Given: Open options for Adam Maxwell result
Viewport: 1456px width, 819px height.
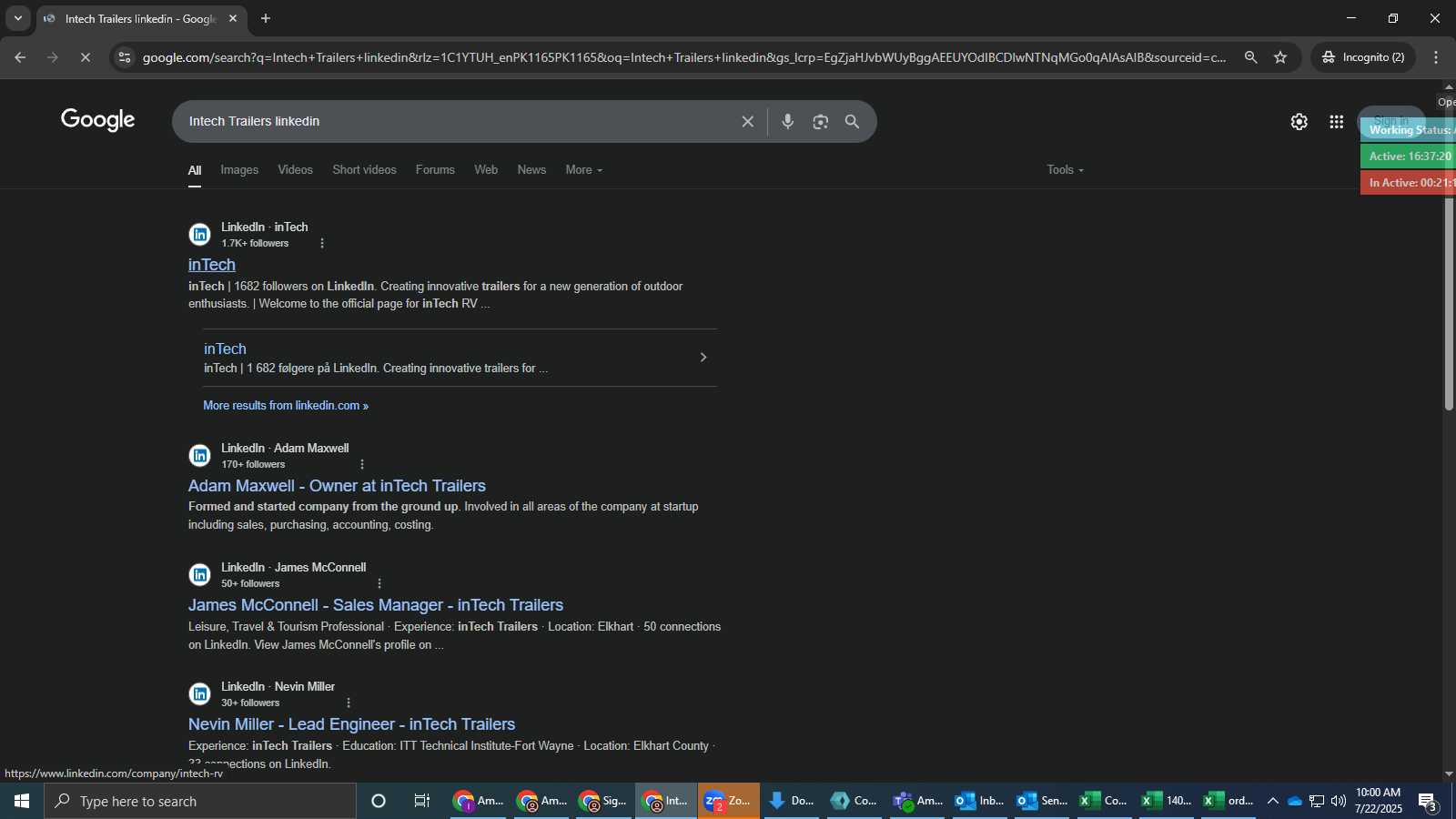Looking at the screenshot, I should pyautogui.click(x=362, y=464).
